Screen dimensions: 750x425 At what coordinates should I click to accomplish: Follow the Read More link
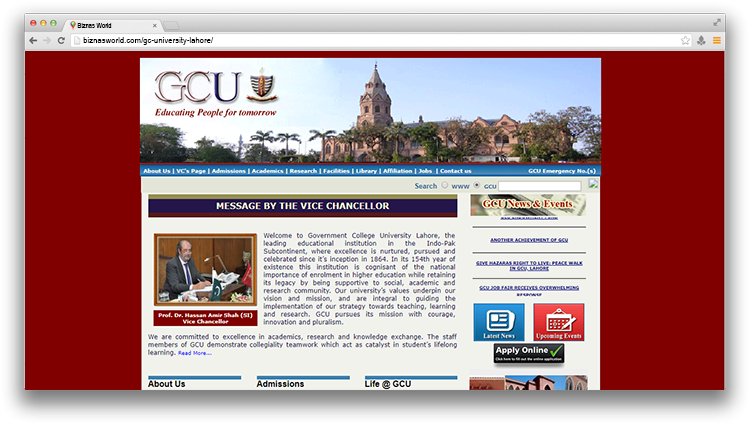point(195,353)
